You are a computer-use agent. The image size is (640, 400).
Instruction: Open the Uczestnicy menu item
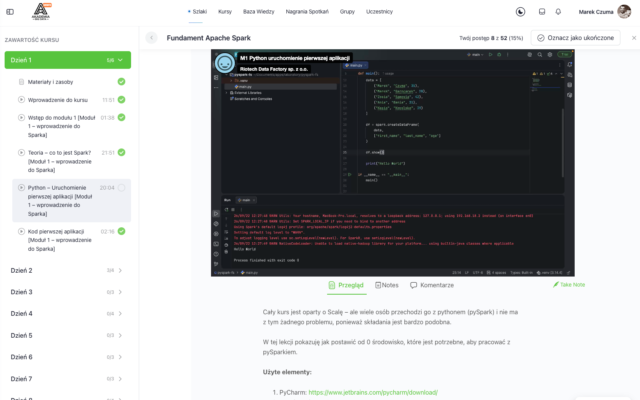pyautogui.click(x=379, y=12)
